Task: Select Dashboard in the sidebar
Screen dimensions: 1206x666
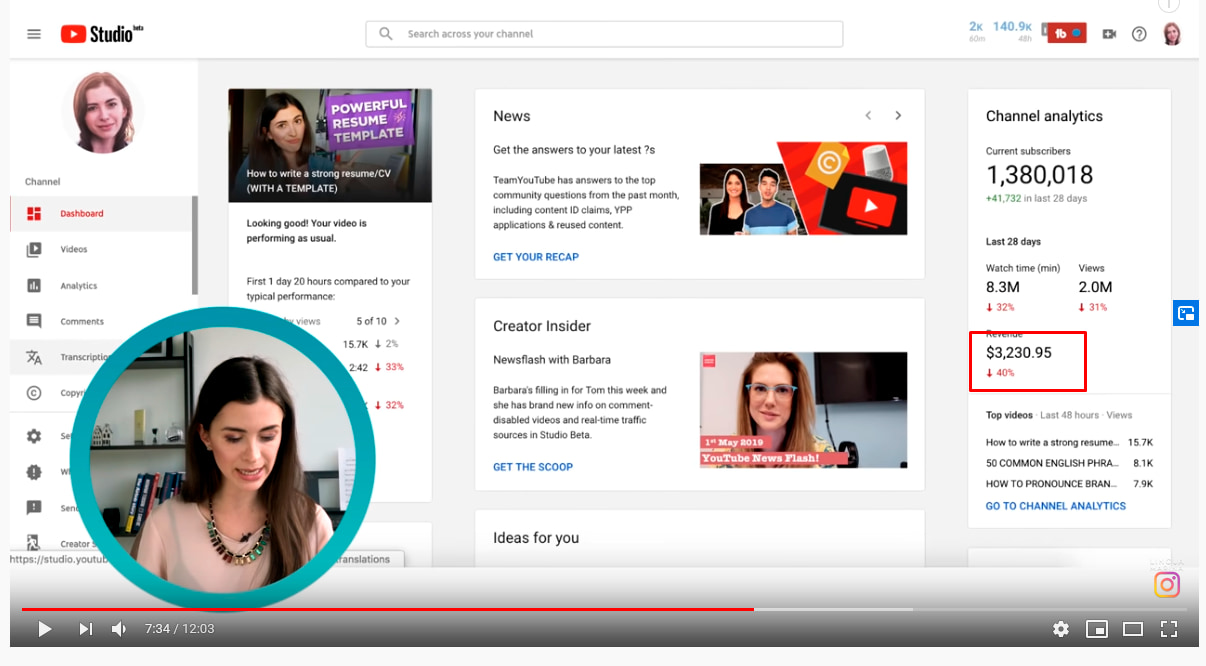Action: (81, 213)
